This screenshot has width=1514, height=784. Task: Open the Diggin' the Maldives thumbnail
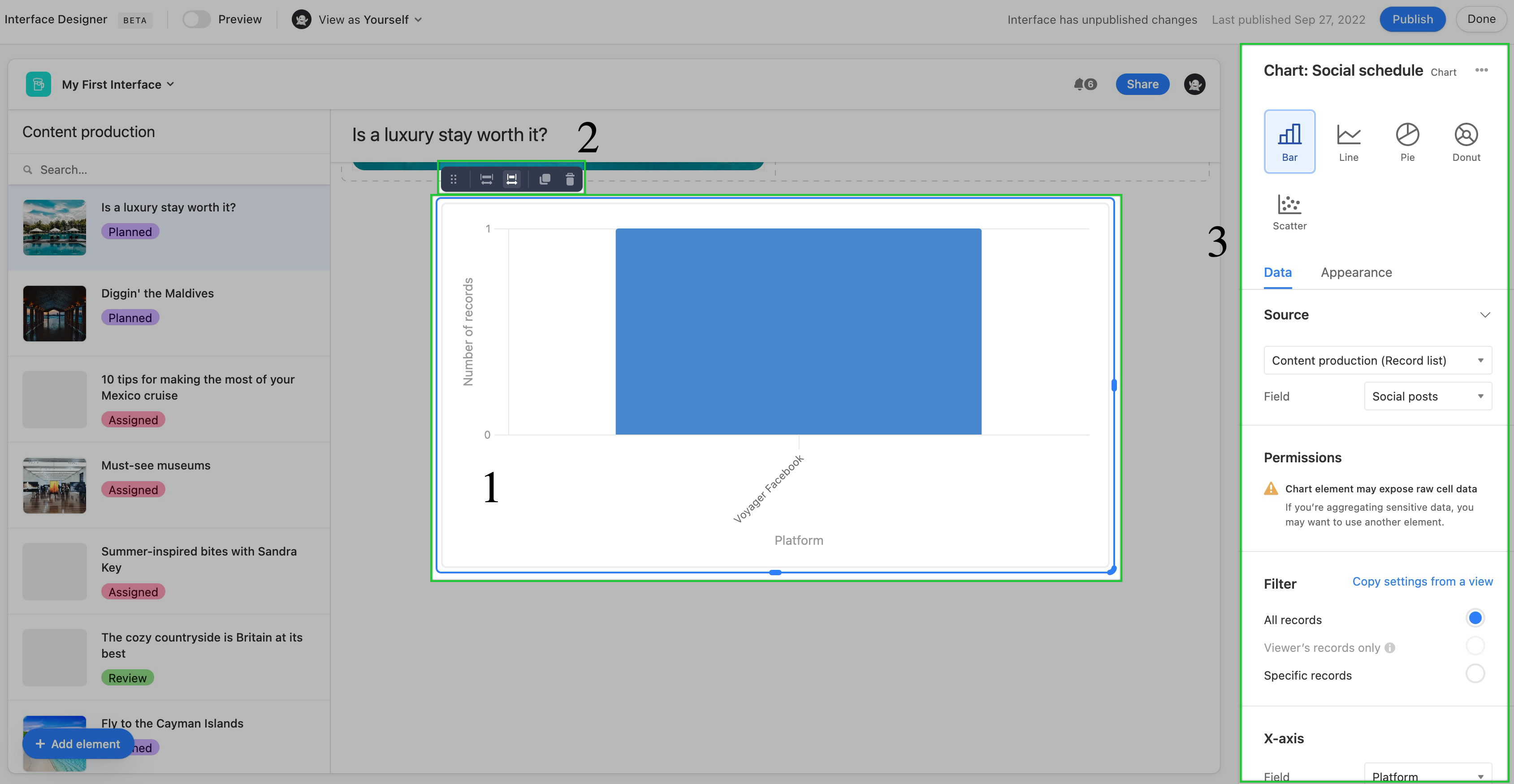click(x=55, y=314)
